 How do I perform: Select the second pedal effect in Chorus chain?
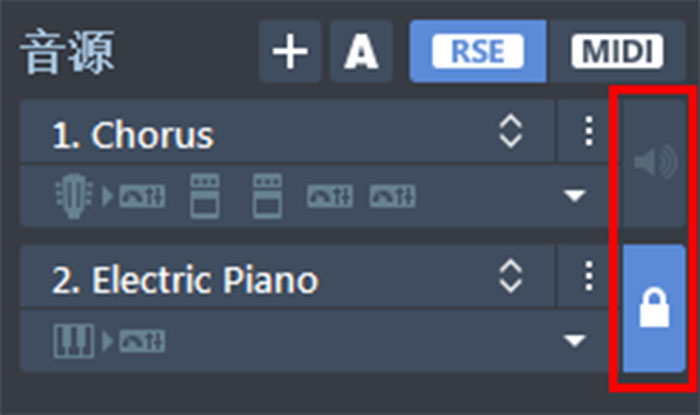(266, 194)
